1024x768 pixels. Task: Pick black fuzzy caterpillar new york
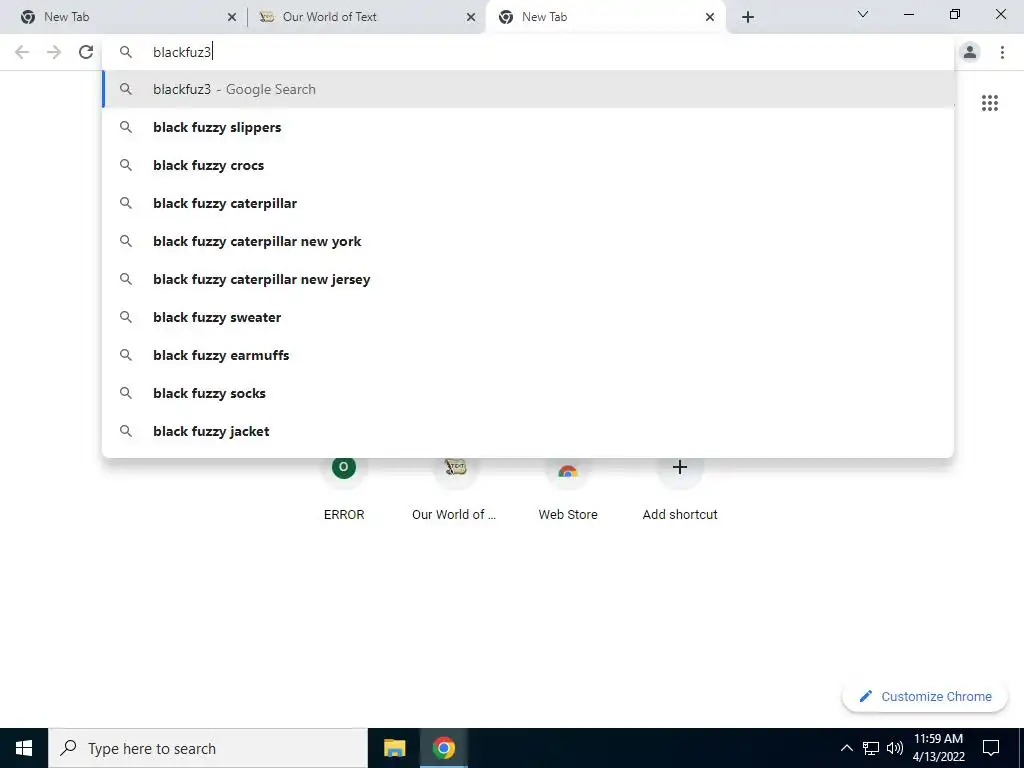[x=528, y=241]
